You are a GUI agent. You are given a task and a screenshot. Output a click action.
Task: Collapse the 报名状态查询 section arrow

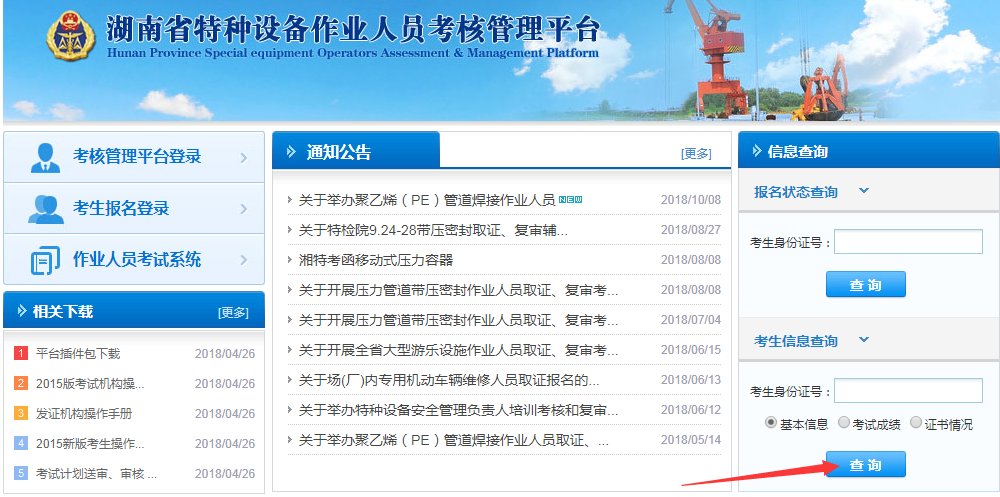tap(864, 190)
